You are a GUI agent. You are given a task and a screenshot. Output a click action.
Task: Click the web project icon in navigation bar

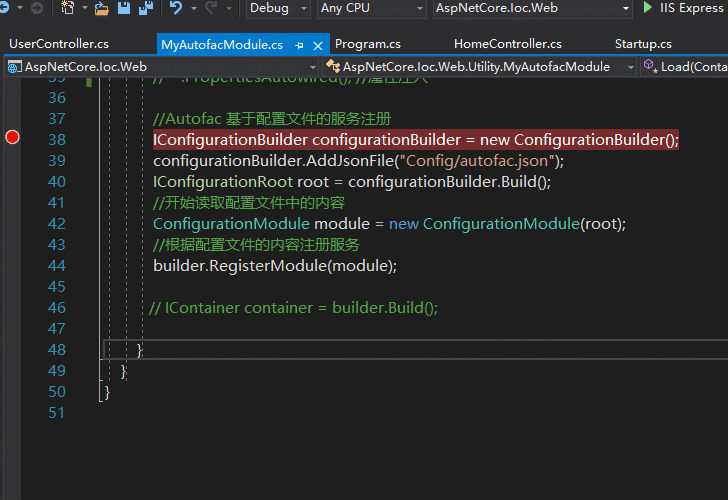coord(14,67)
